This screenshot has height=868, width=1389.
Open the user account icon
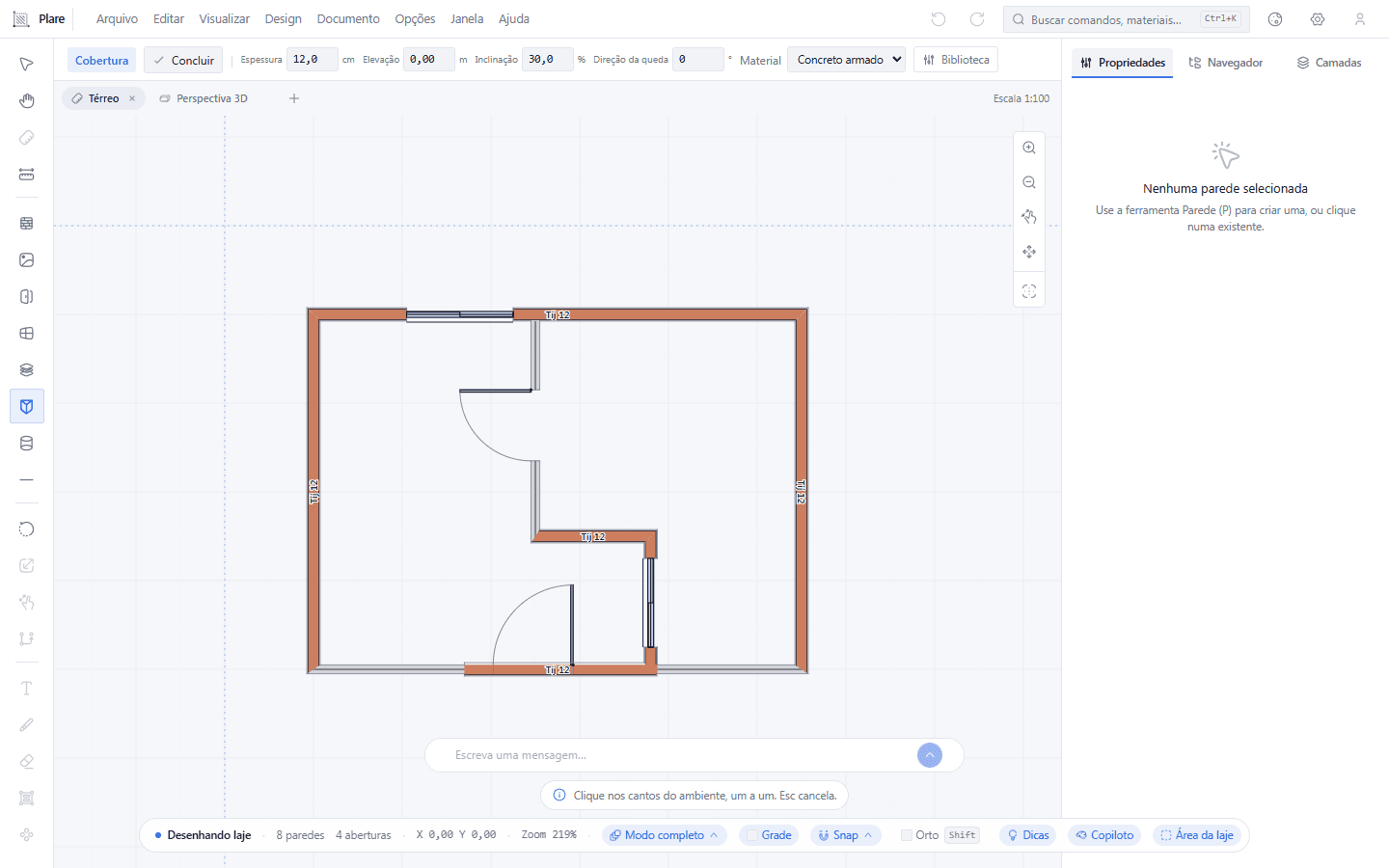coord(1360,19)
